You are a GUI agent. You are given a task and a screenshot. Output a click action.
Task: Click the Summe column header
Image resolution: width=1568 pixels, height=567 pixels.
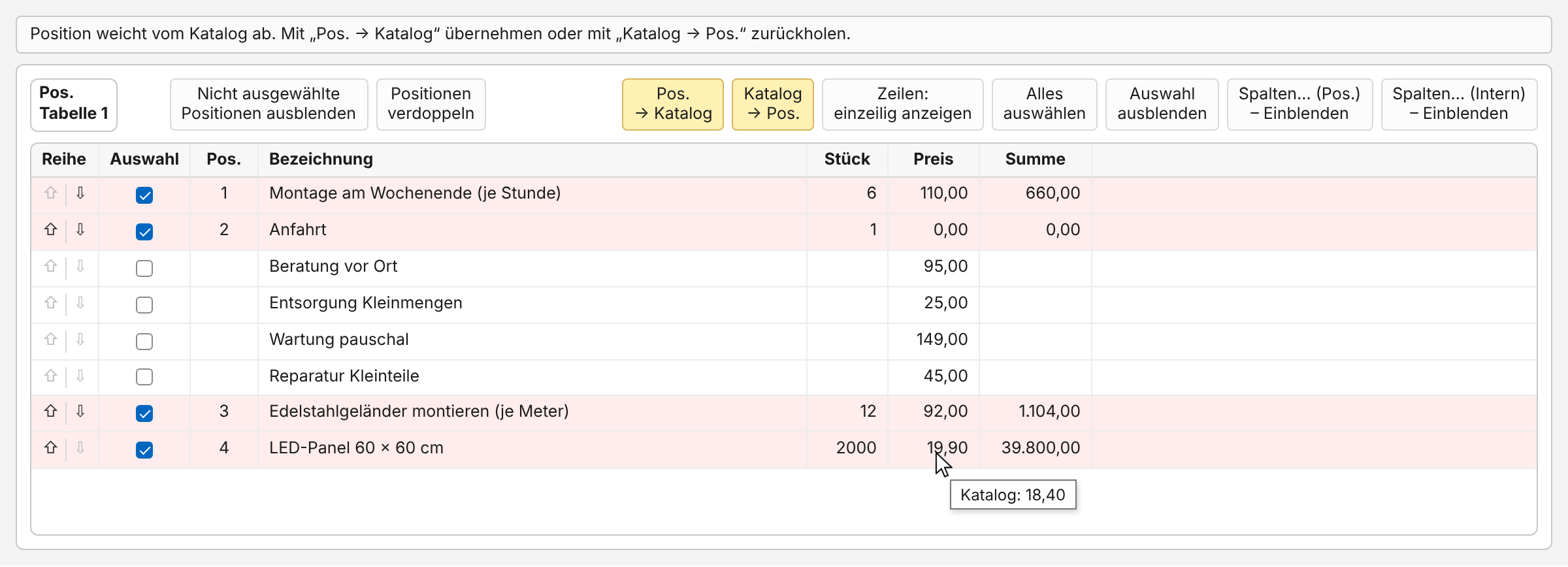point(1035,159)
